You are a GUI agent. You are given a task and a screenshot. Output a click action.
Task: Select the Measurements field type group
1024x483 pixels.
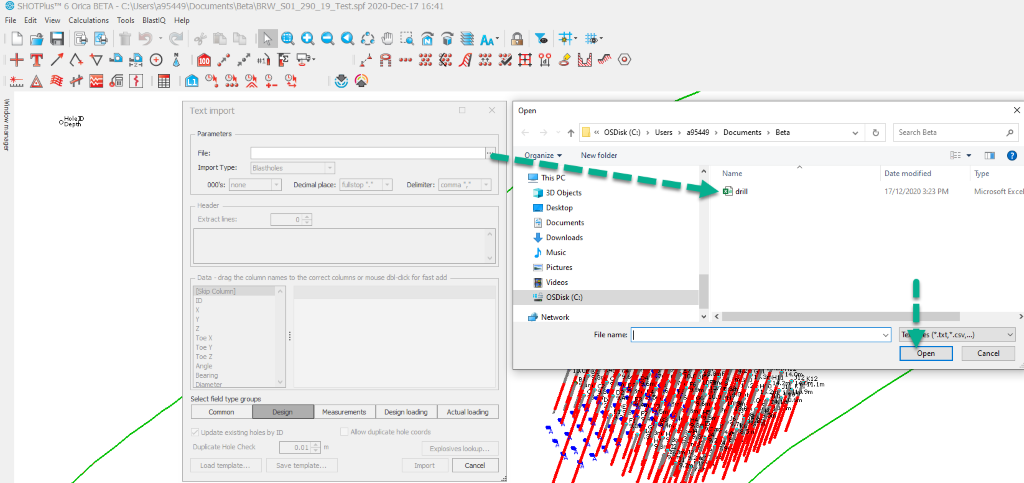(x=344, y=412)
